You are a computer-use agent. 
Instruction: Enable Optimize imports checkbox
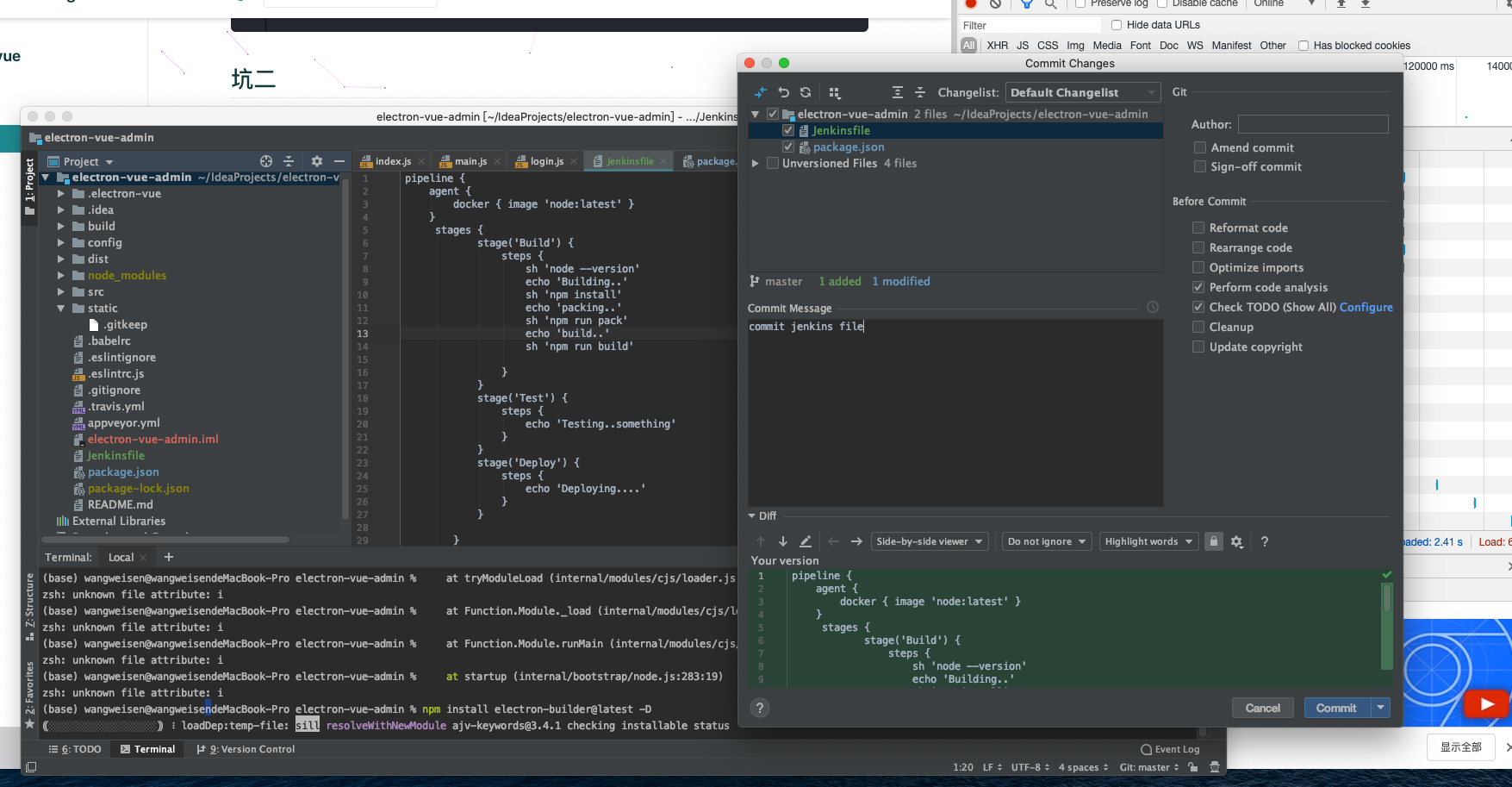click(1198, 267)
